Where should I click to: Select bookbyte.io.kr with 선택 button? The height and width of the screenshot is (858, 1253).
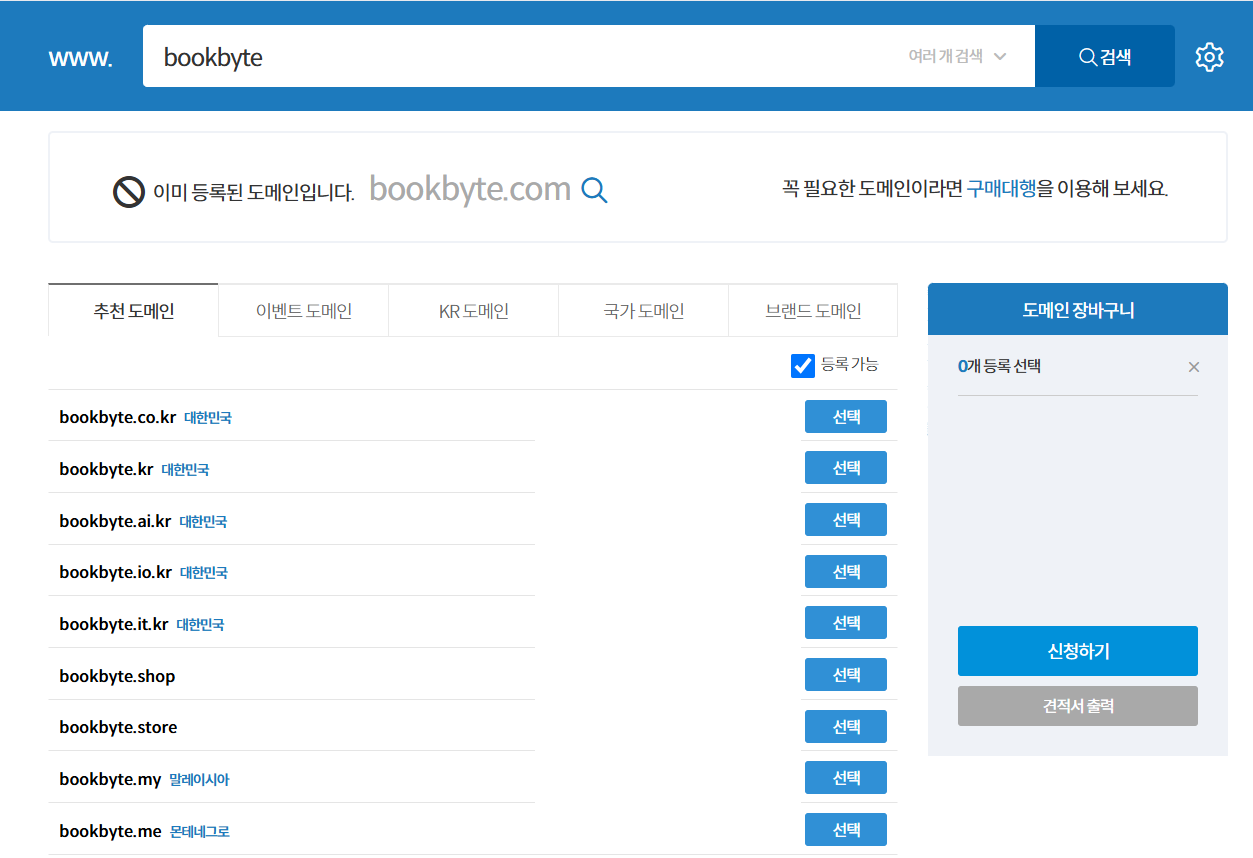[846, 572]
